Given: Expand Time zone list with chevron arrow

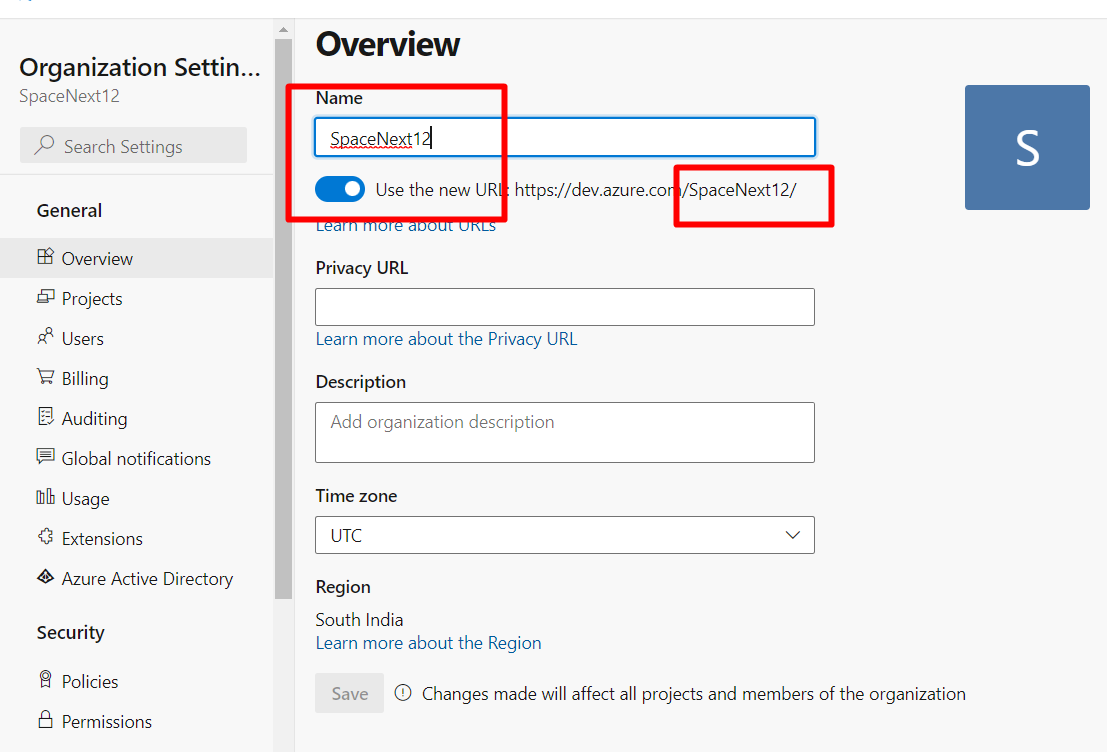Looking at the screenshot, I should tap(793, 535).
